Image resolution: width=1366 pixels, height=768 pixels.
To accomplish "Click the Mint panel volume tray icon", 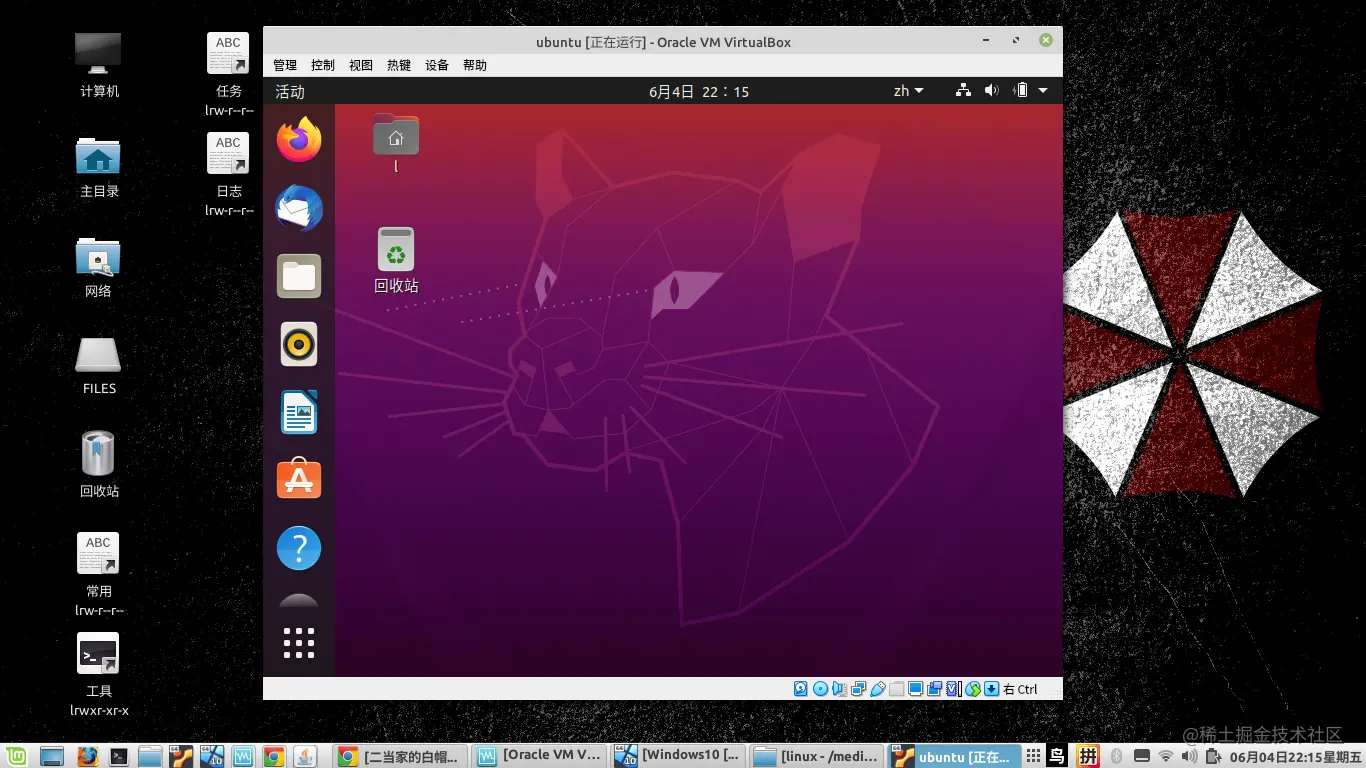I will pyautogui.click(x=1189, y=756).
